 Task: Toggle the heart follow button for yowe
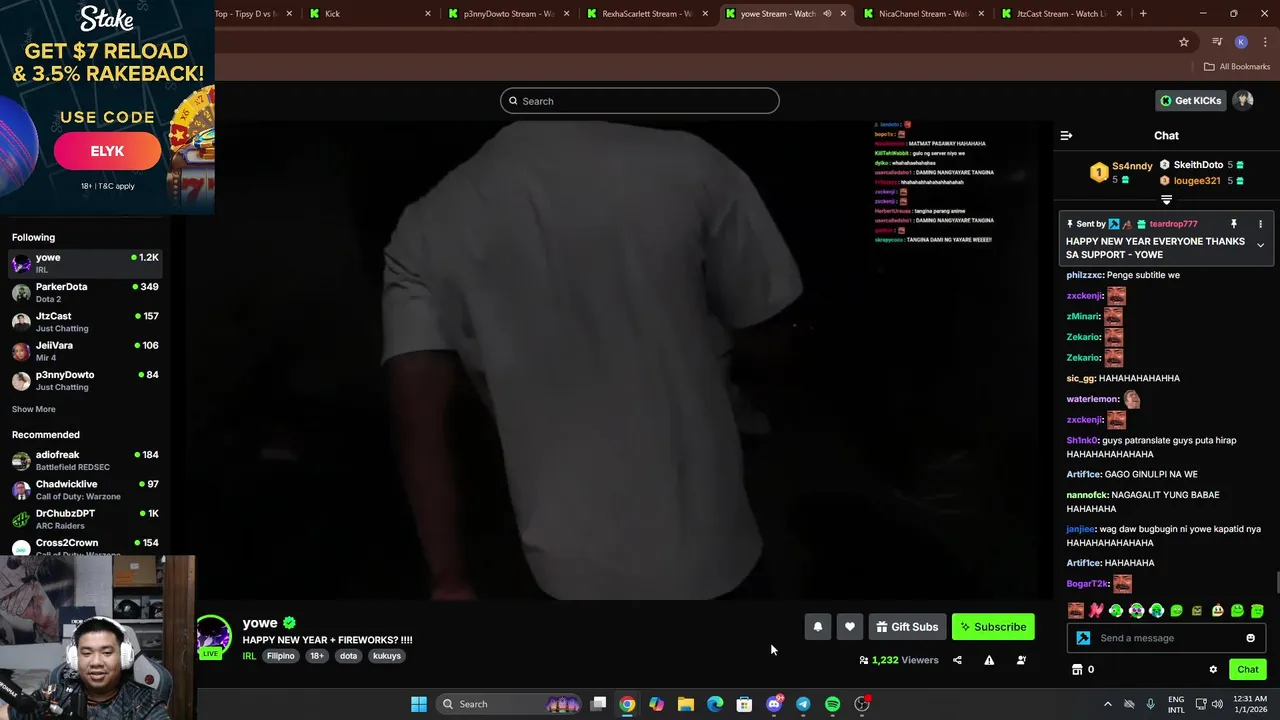[849, 627]
